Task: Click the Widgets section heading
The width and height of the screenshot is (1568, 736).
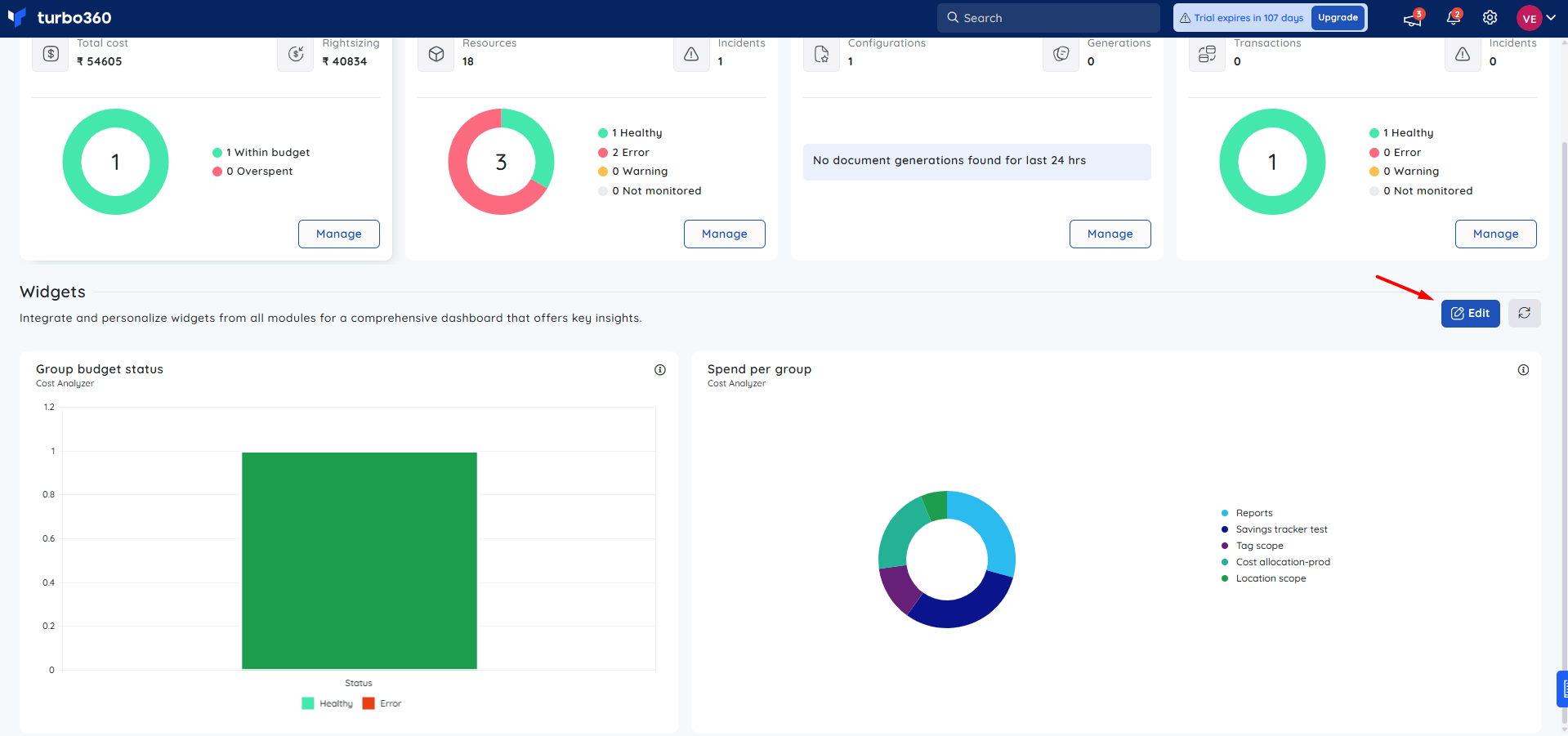Action: 52,292
